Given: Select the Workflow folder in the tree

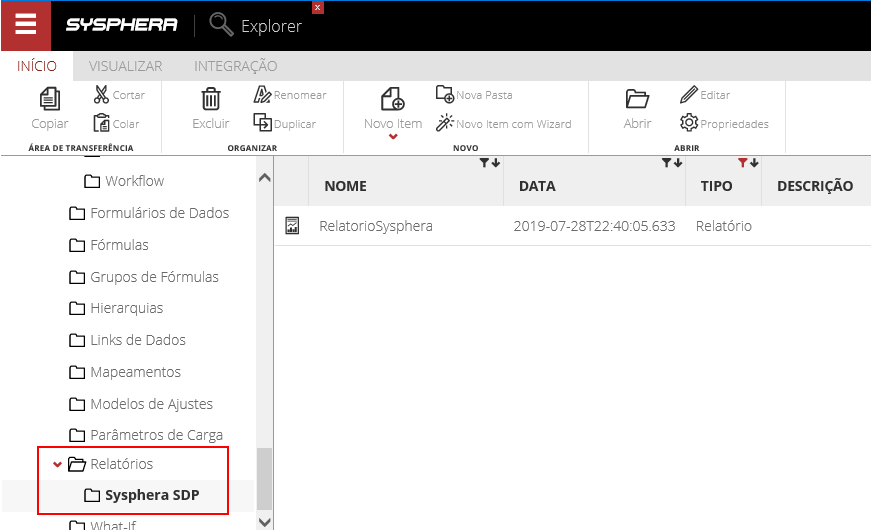Looking at the screenshot, I should (x=124, y=181).
